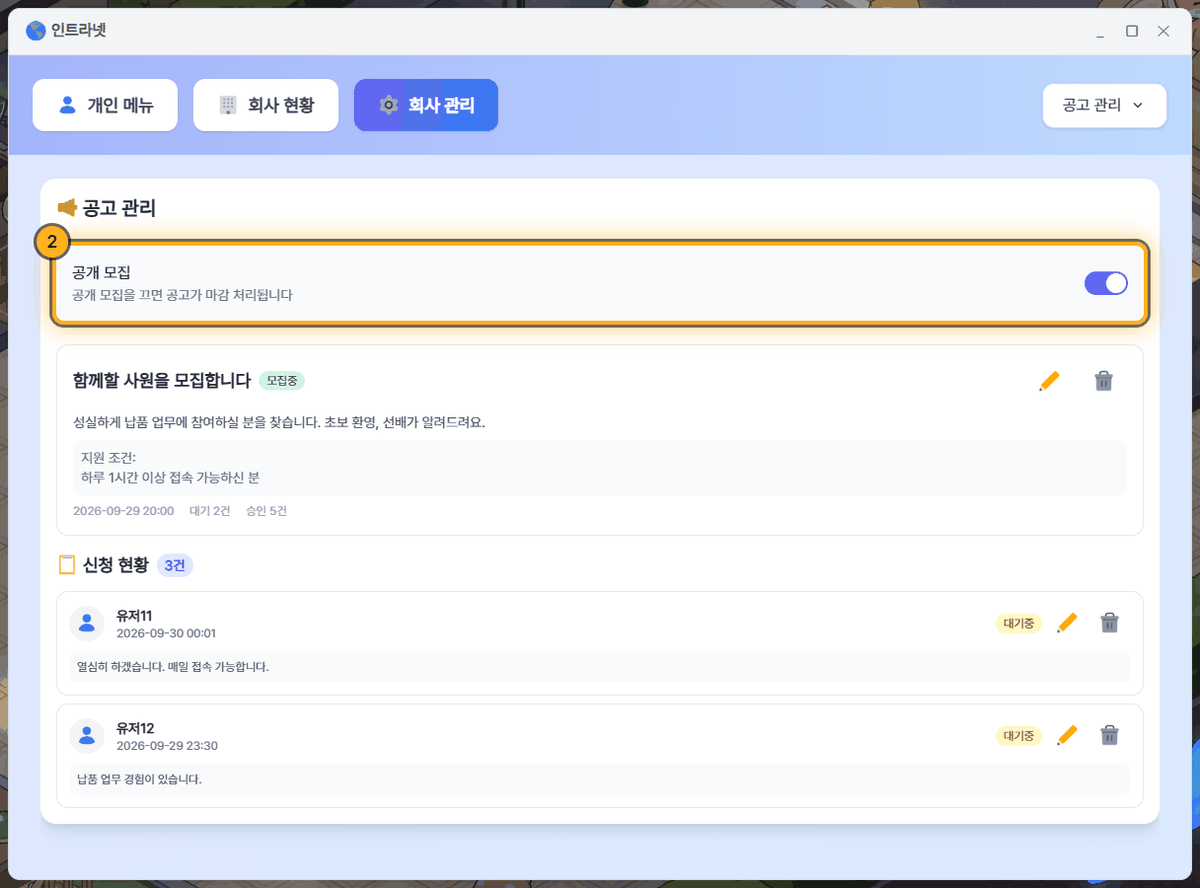Screen dimensions: 1200x888
Task: Close the 인트라넷 window
Action: (x=1163, y=31)
